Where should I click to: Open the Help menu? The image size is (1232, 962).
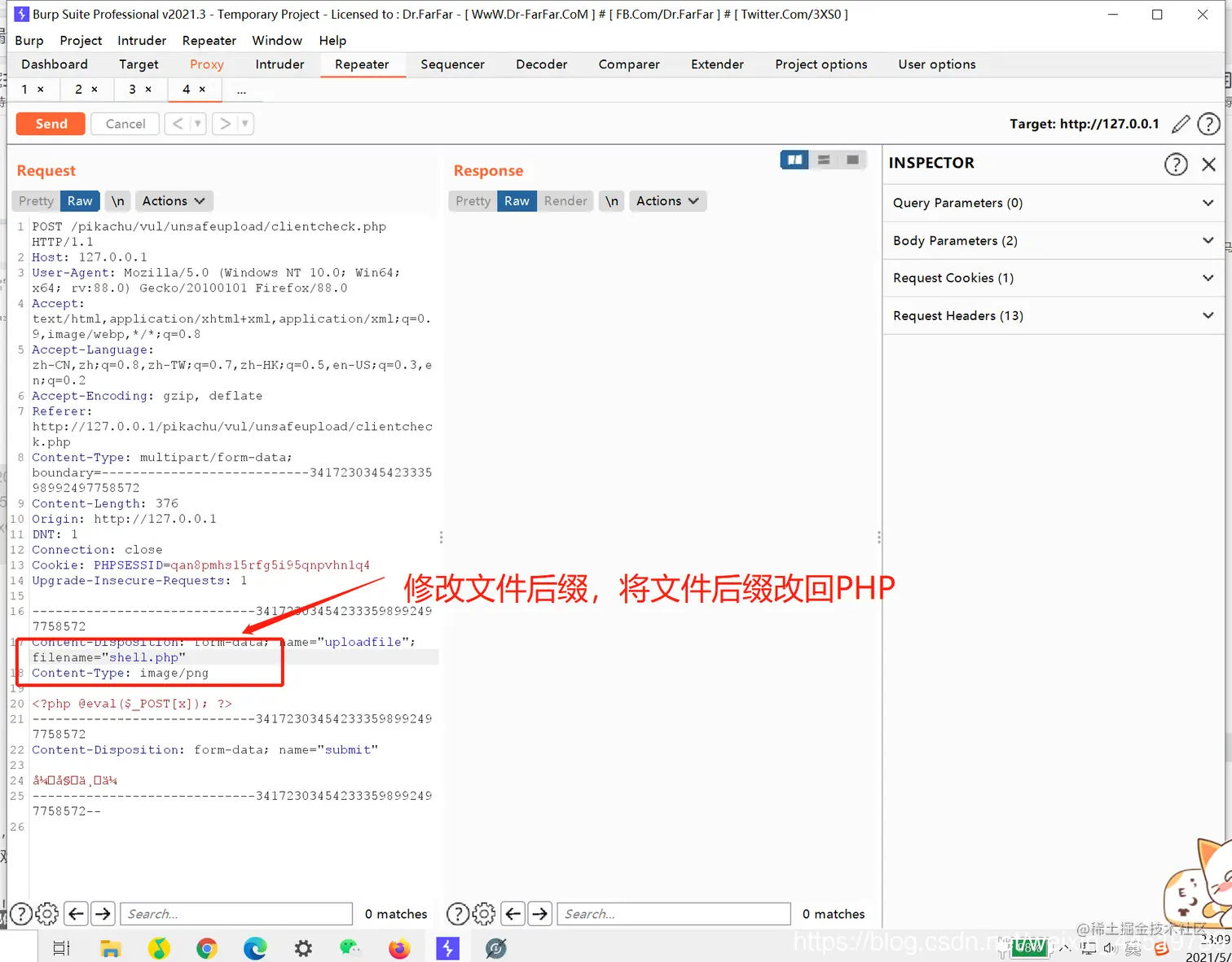click(x=332, y=41)
